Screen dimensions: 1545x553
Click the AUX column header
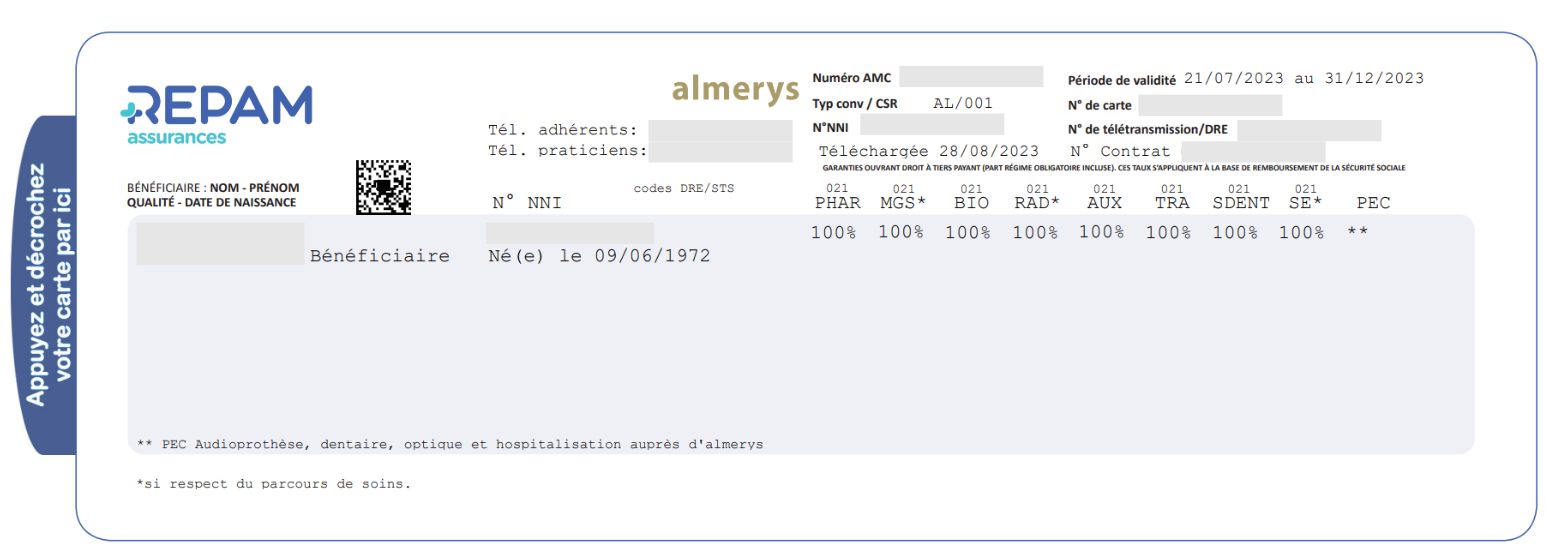tap(1104, 203)
